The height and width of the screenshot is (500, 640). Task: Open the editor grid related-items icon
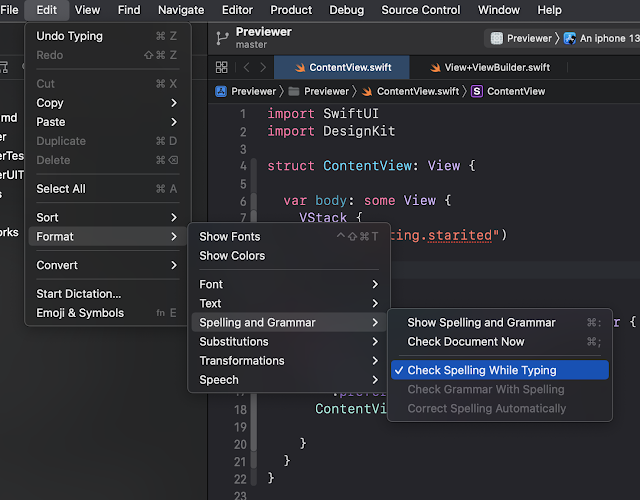[221, 67]
